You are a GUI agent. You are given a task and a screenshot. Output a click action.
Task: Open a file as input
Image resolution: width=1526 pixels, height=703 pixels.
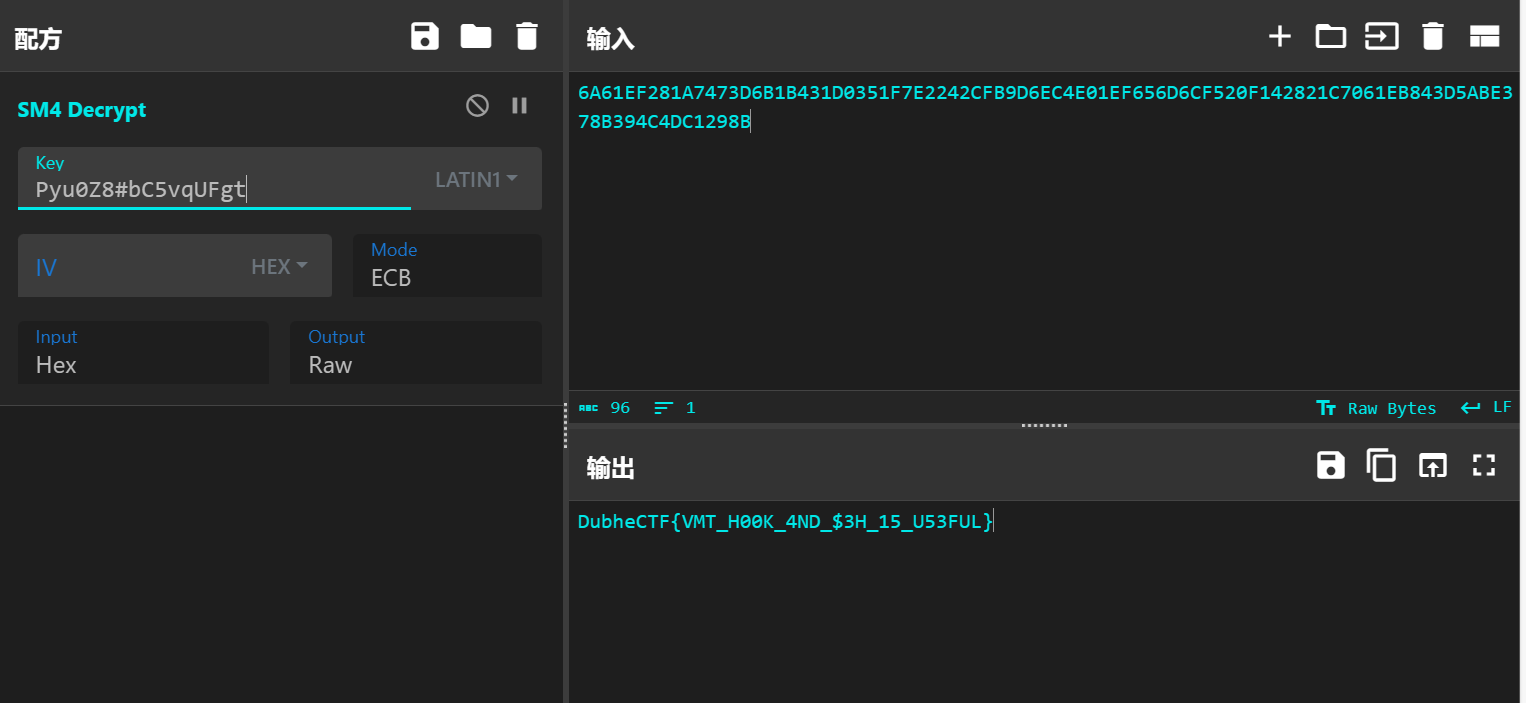(1330, 36)
